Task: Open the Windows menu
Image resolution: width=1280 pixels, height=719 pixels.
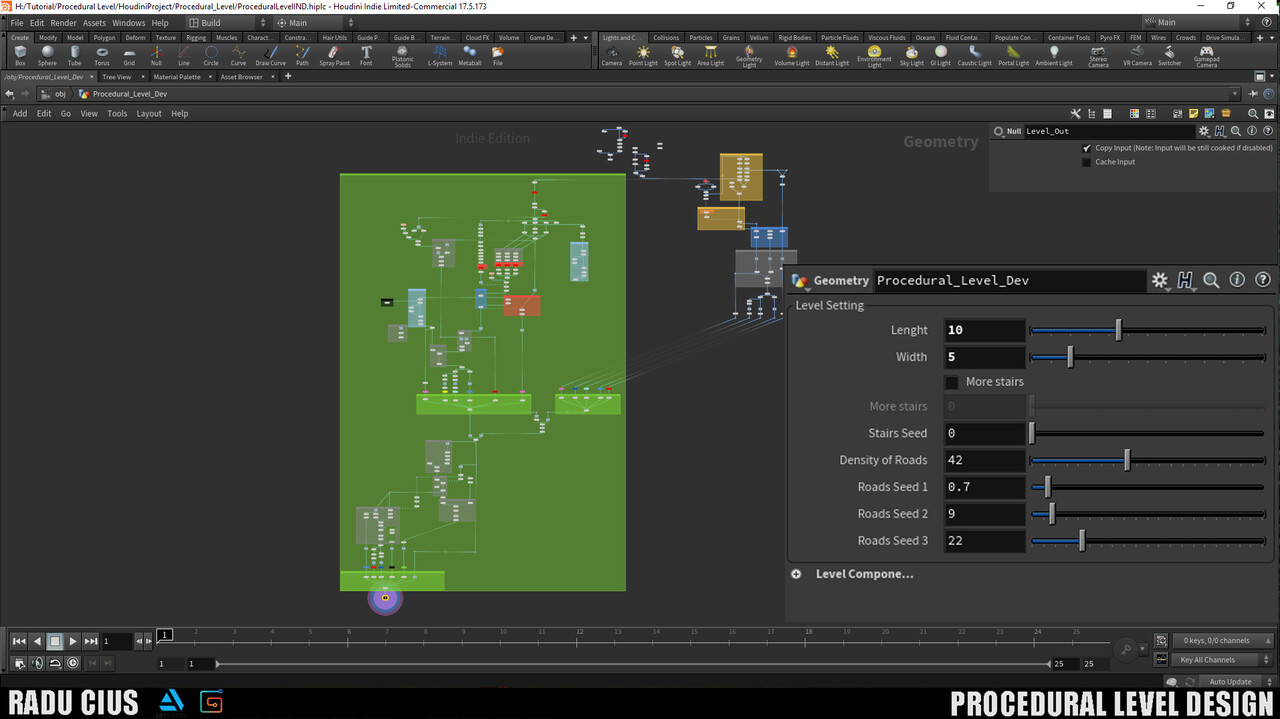Action: tap(128, 22)
